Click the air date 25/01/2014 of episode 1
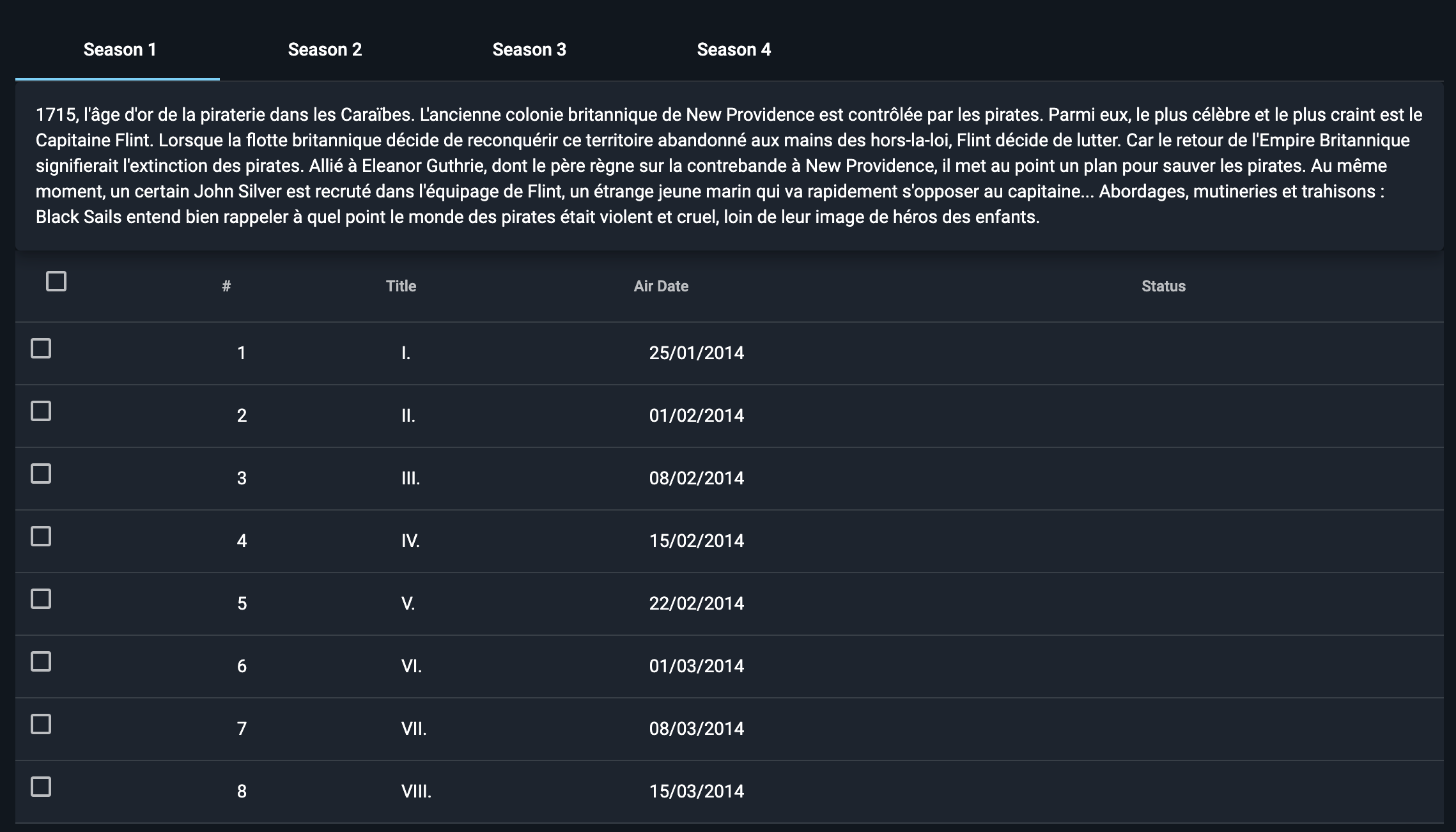 click(697, 353)
